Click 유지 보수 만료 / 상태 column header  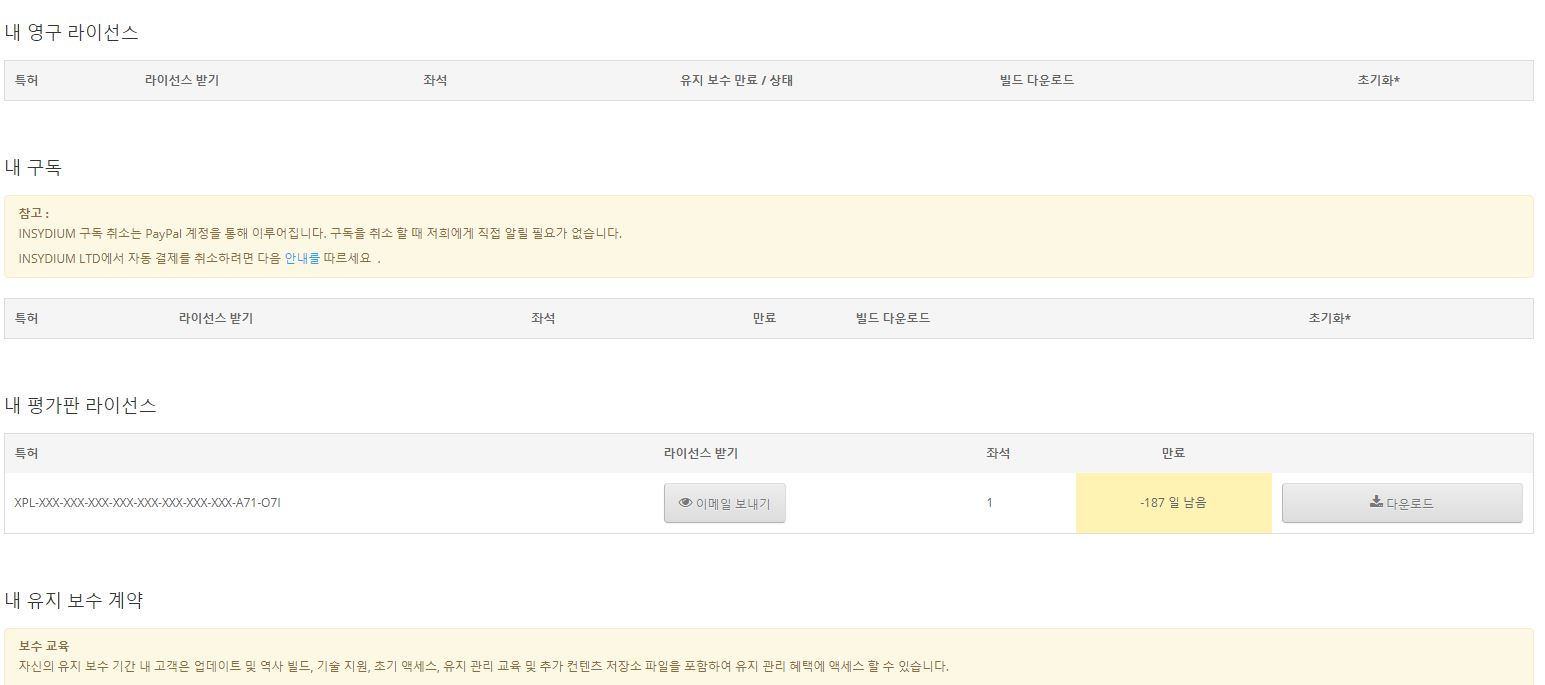point(736,80)
